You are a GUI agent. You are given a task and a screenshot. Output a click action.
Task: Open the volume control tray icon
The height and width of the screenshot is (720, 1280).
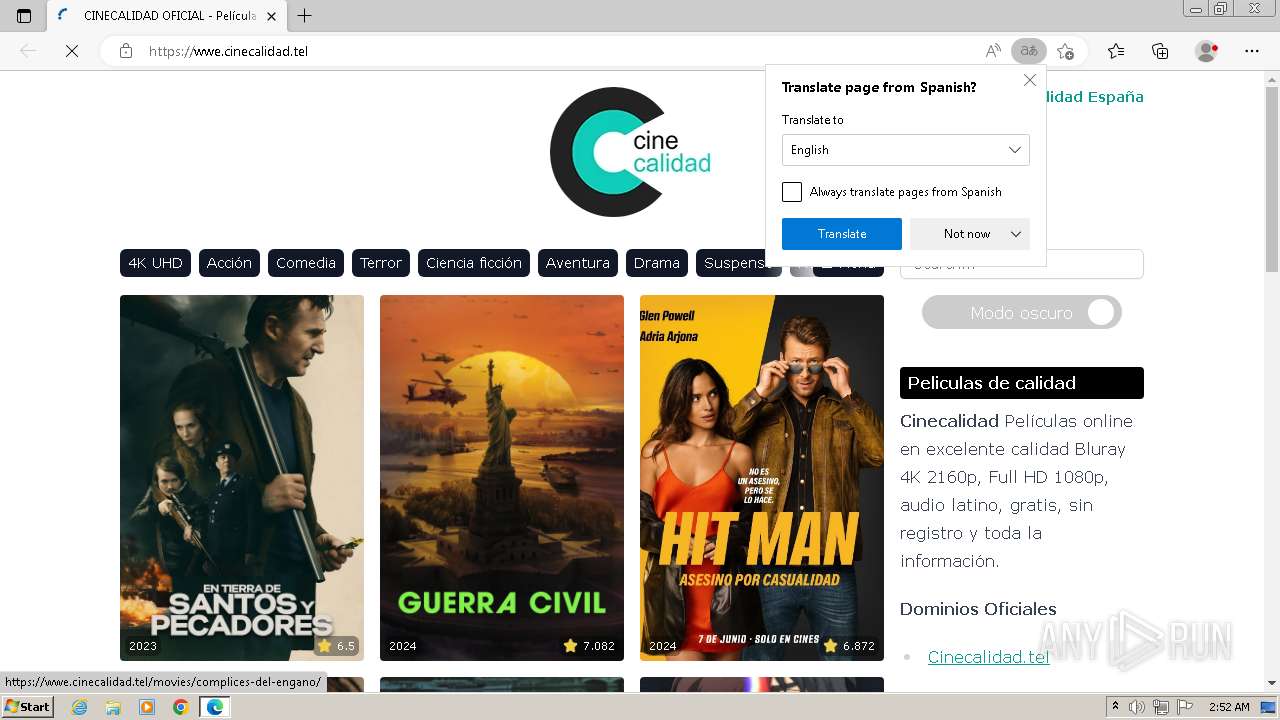pos(1138,707)
